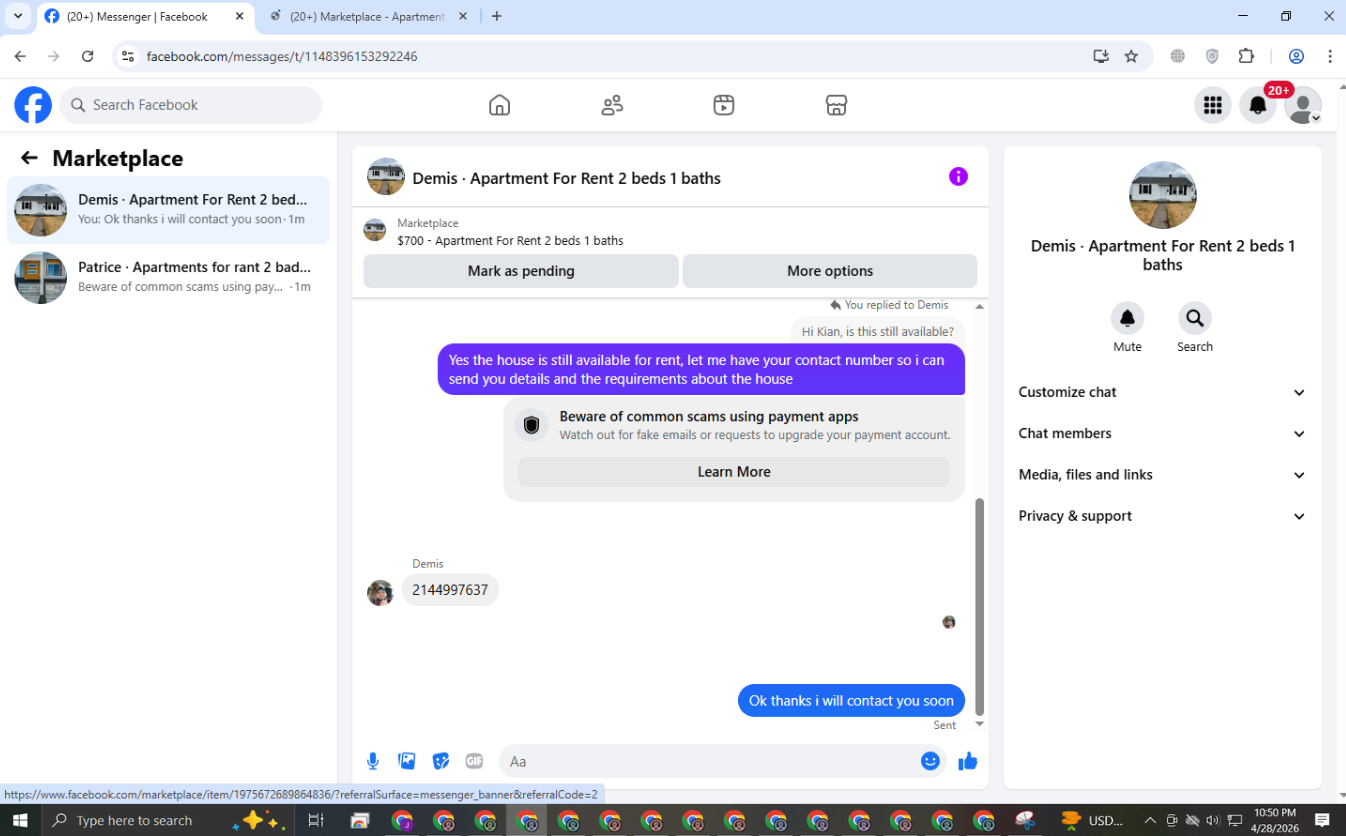Attach a photo with the image icon
This screenshot has height=836, width=1346.
(x=407, y=761)
